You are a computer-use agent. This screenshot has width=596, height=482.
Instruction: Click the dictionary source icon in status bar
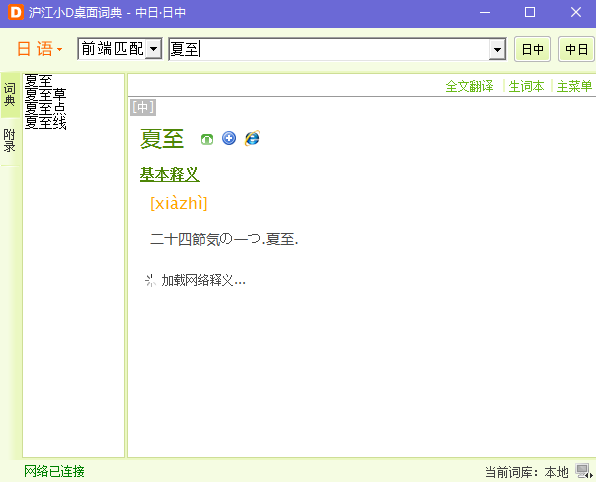pos(583,471)
